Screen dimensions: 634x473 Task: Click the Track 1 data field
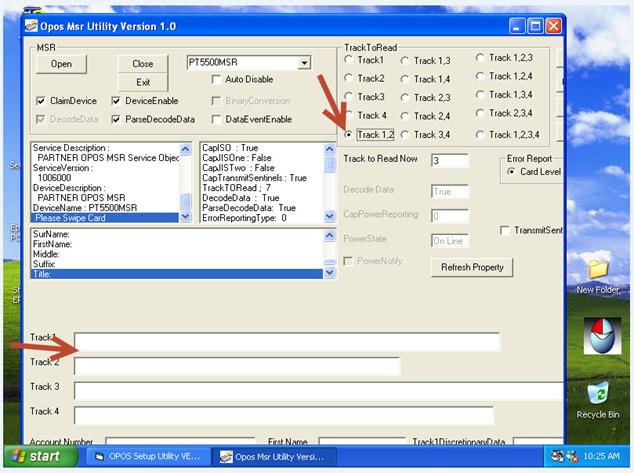pos(287,342)
